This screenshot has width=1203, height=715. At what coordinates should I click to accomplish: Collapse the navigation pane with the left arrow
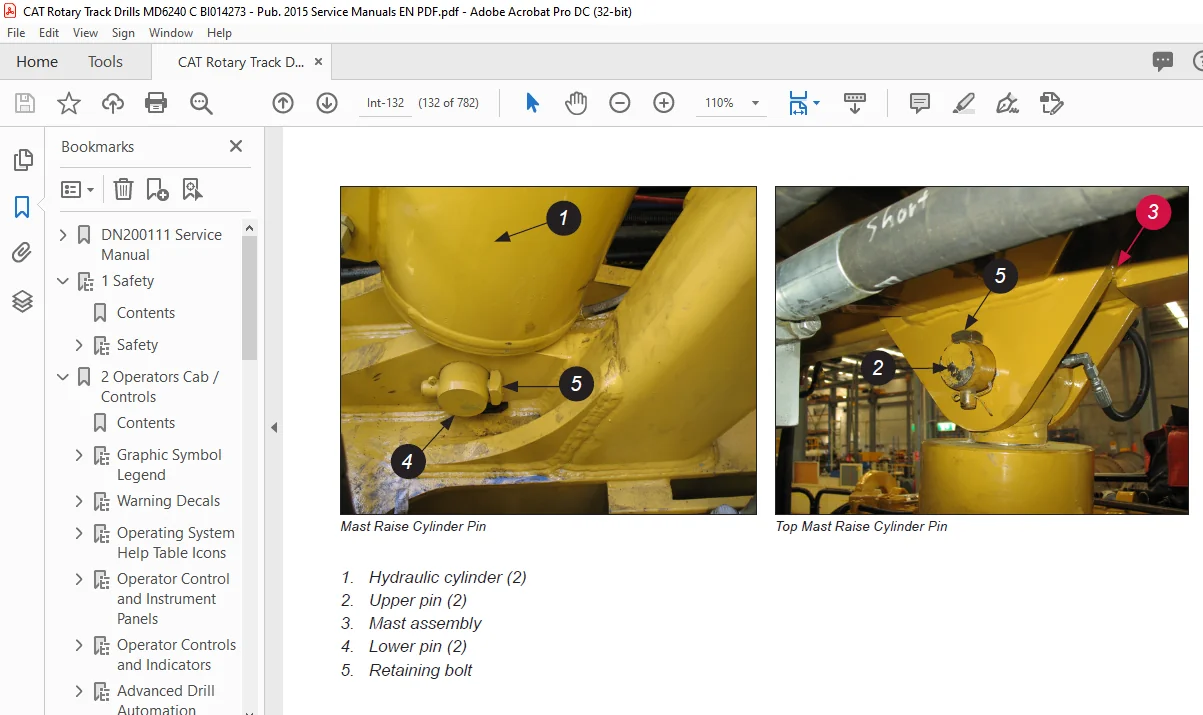(274, 427)
